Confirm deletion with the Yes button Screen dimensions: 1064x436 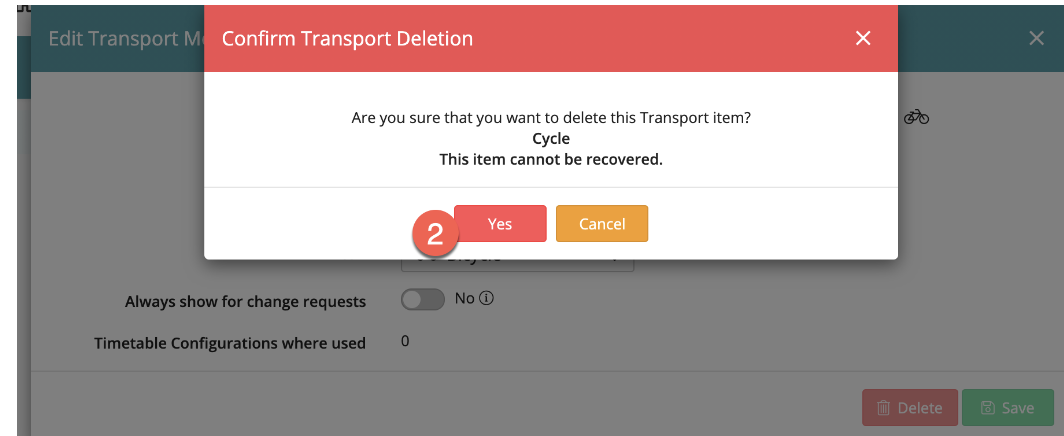(x=500, y=224)
